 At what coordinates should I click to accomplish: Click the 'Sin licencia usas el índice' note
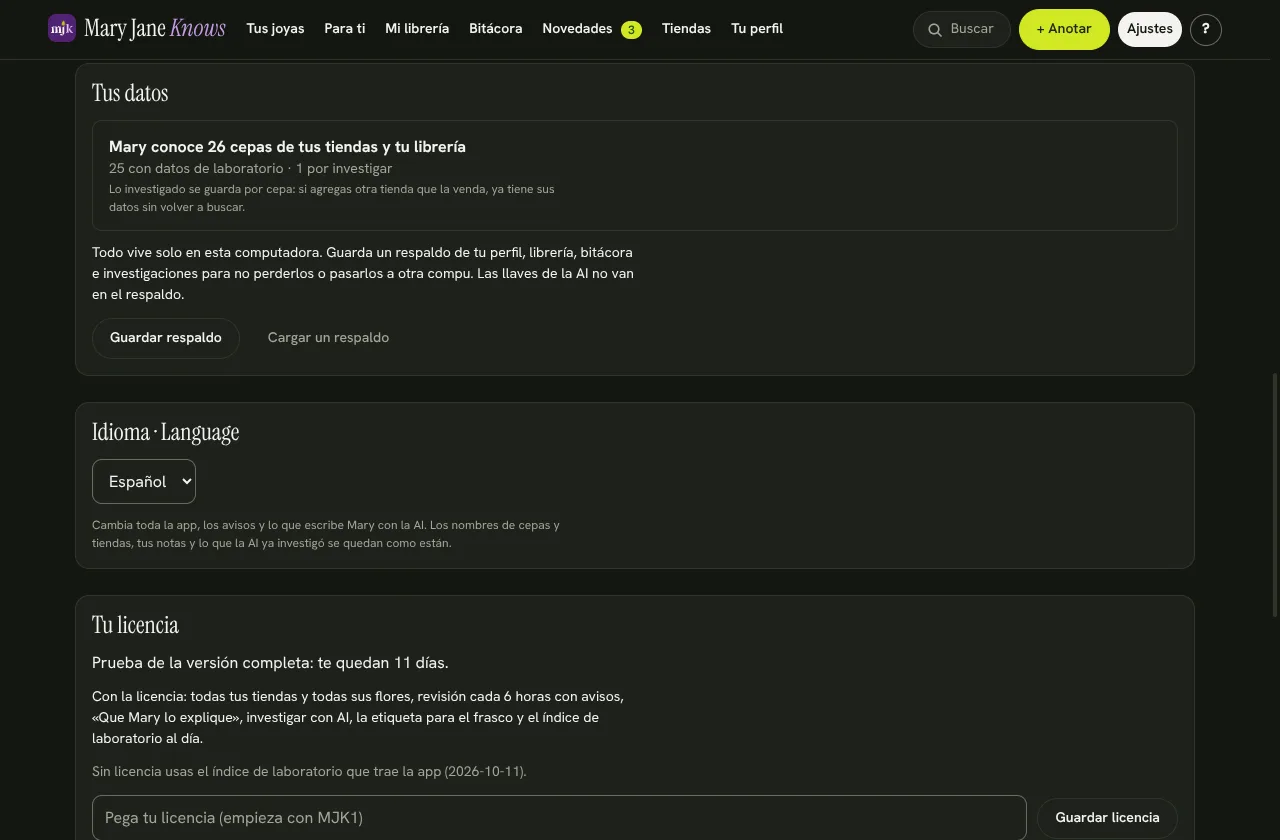click(x=309, y=772)
